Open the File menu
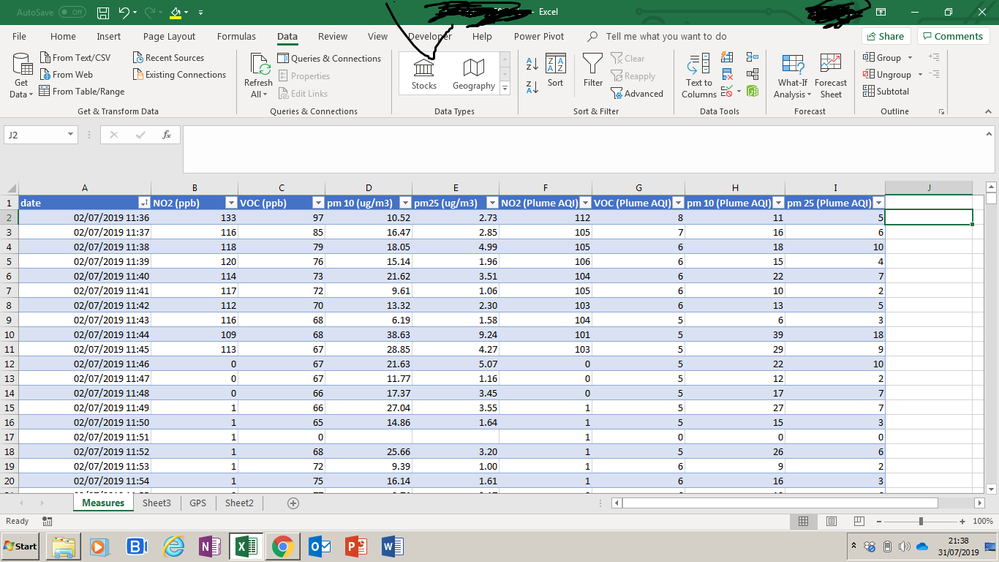The image size is (999, 562). (19, 36)
